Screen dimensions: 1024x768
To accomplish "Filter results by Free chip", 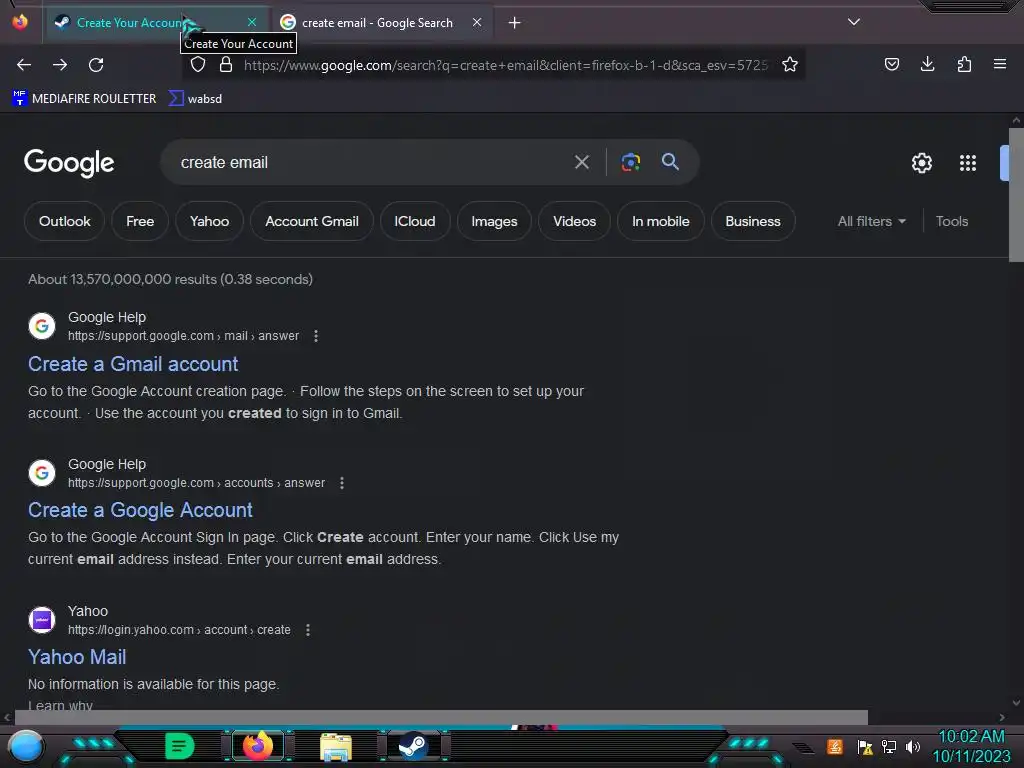I will [140, 221].
